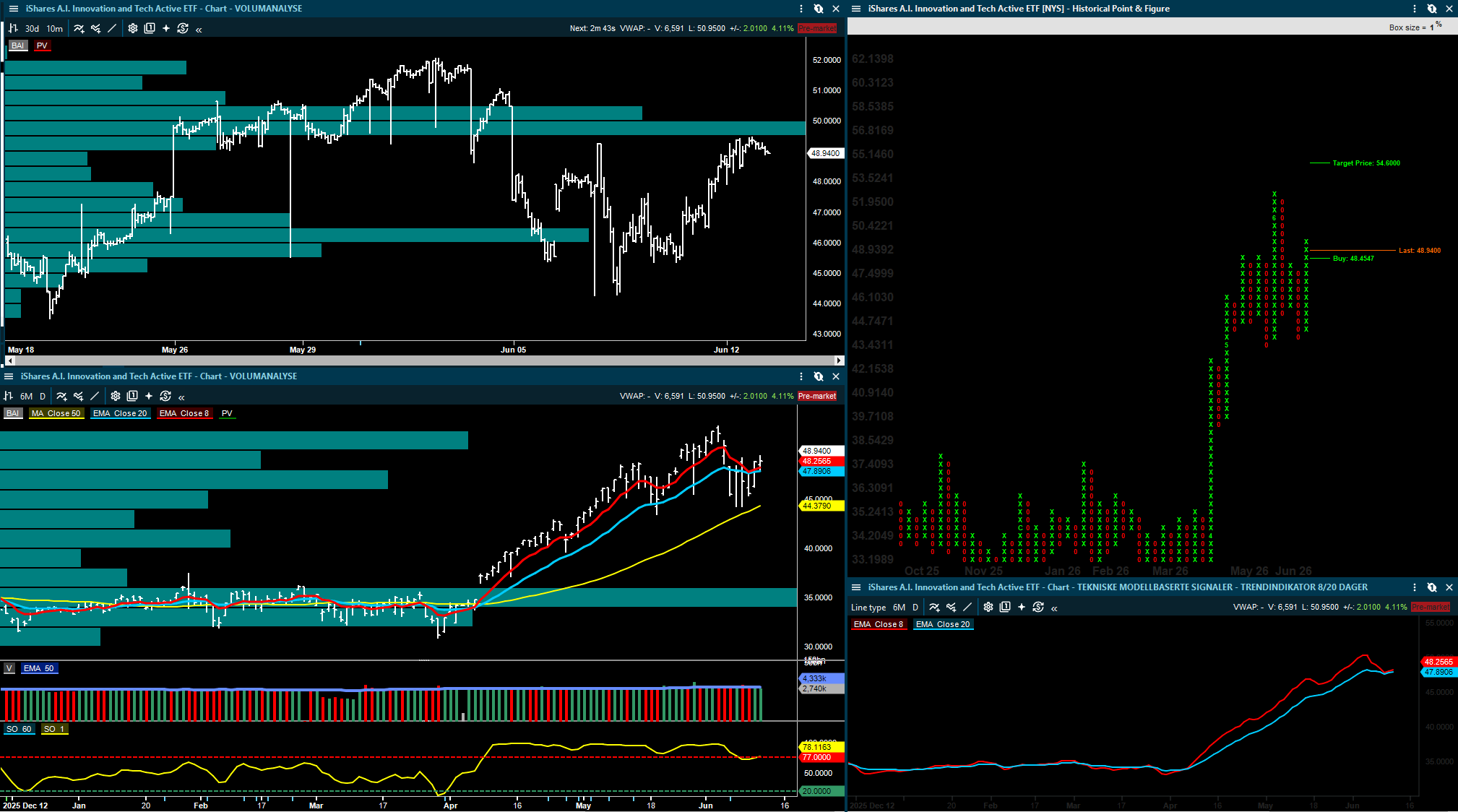1458x812 pixels.
Task: Open the three-dot options of the Point & Figure panel
Action: [x=1415, y=9]
